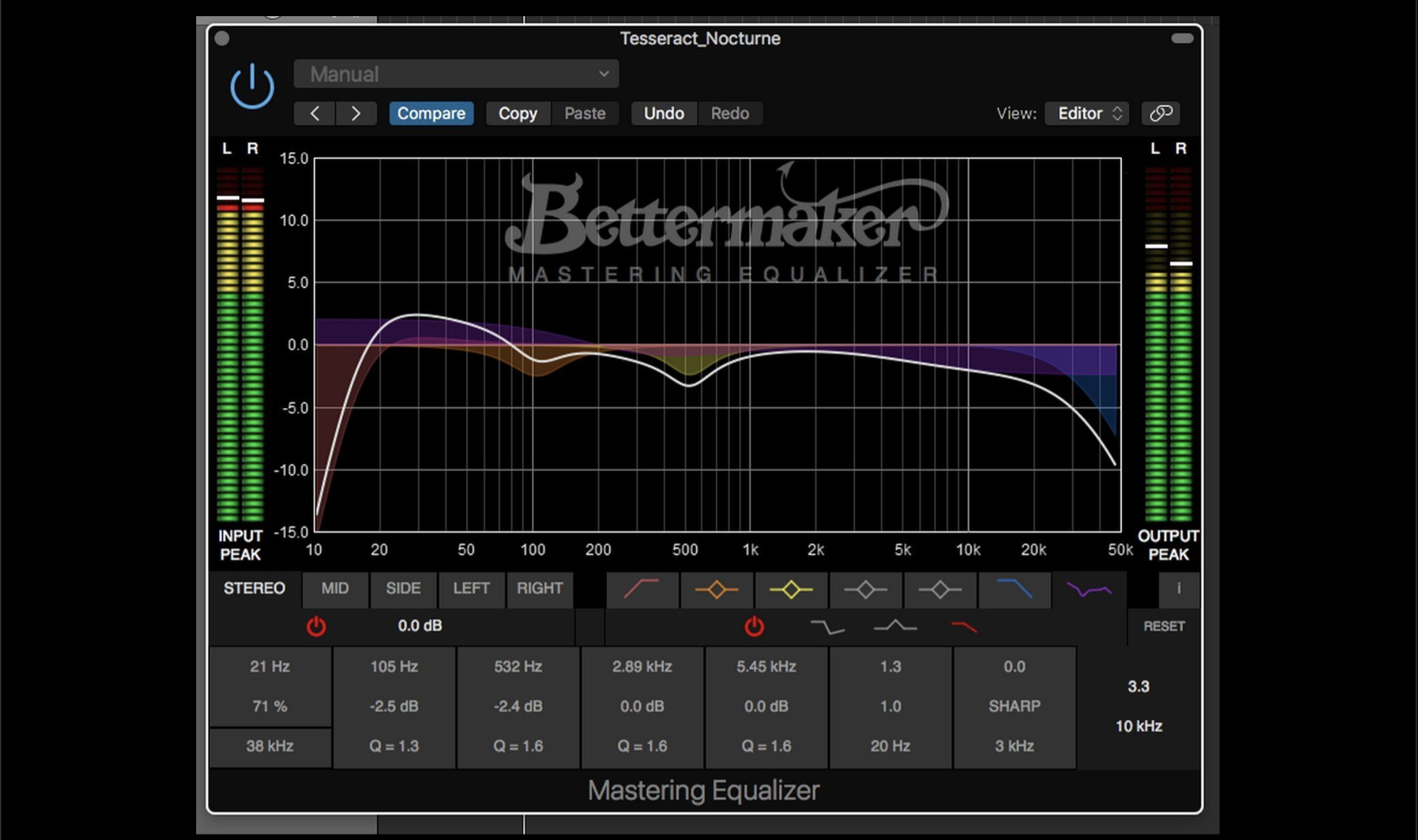Click the 71 % value
Screen dimensions: 1418x840
pyautogui.click(x=270, y=707)
